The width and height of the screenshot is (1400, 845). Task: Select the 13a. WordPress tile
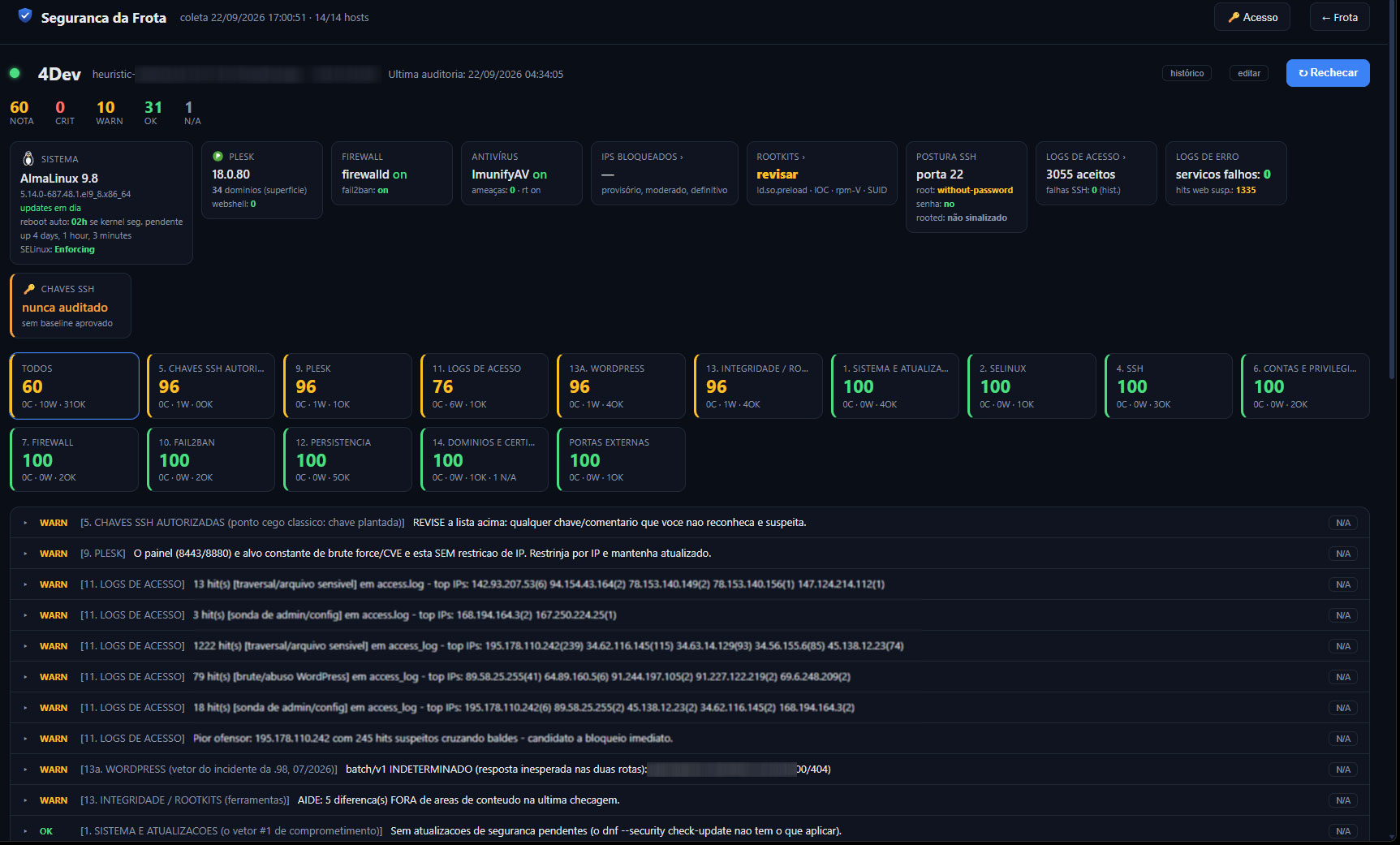click(622, 386)
